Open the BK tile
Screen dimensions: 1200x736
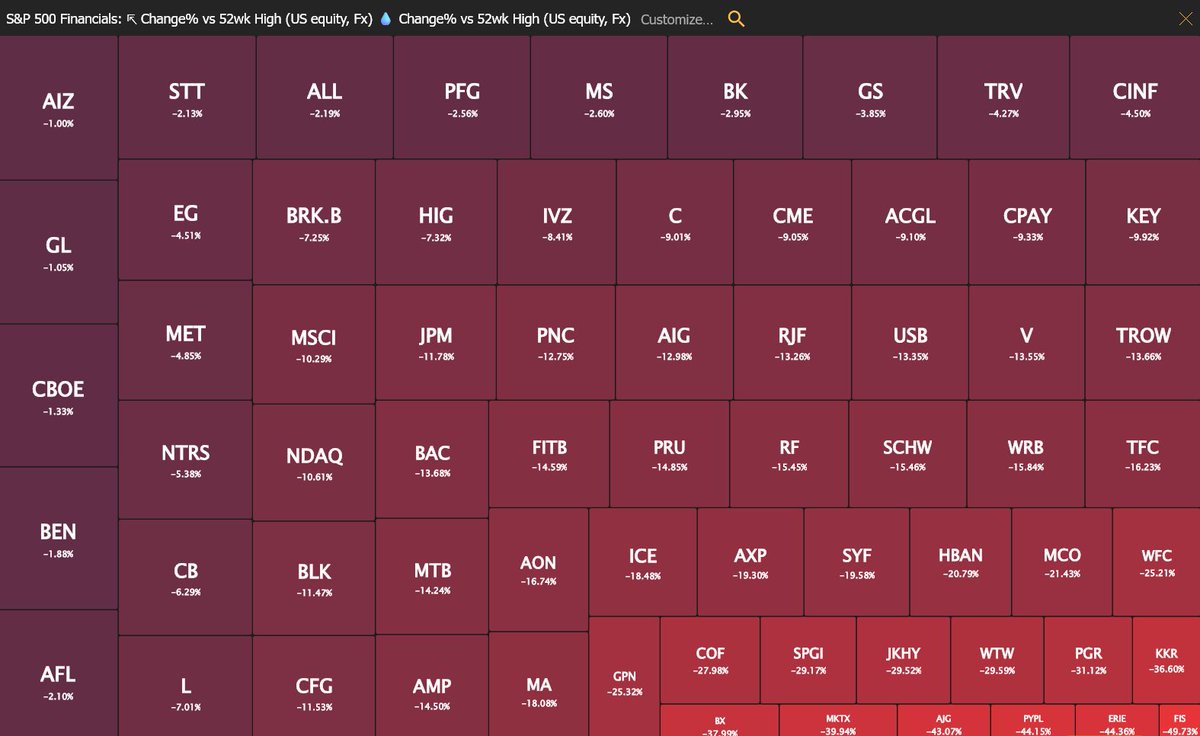point(735,99)
